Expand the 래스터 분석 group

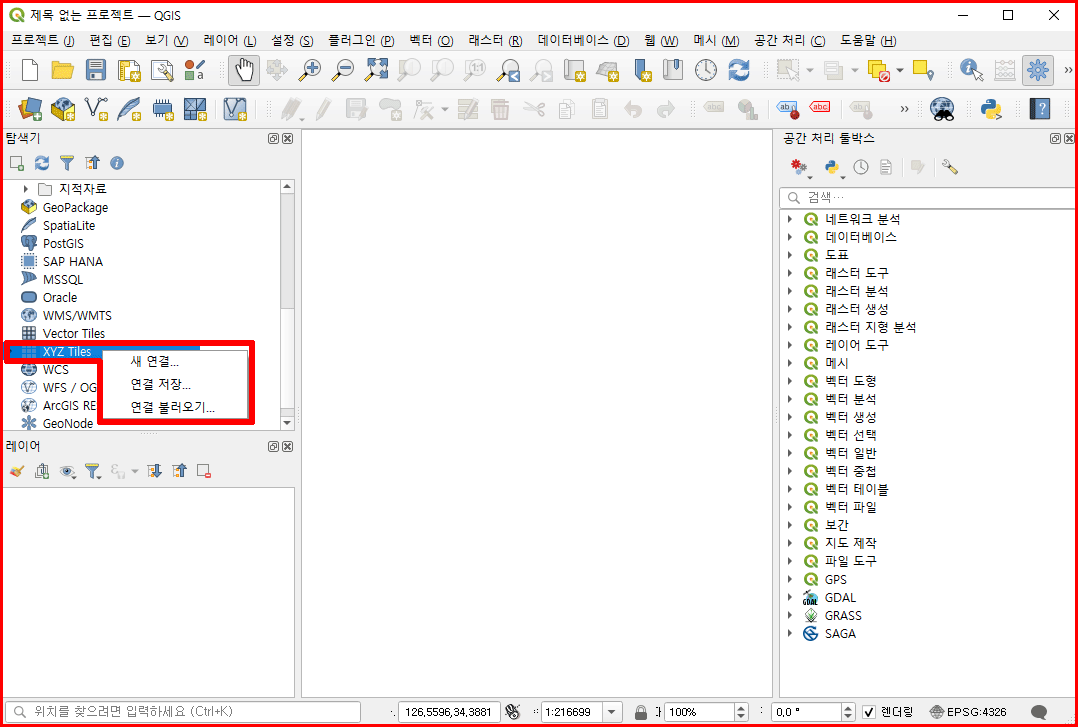point(790,291)
